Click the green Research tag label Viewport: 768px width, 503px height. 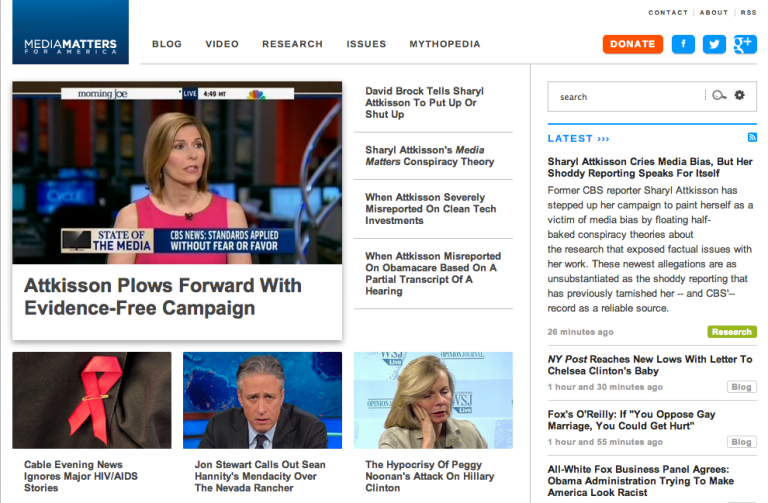[x=731, y=332]
